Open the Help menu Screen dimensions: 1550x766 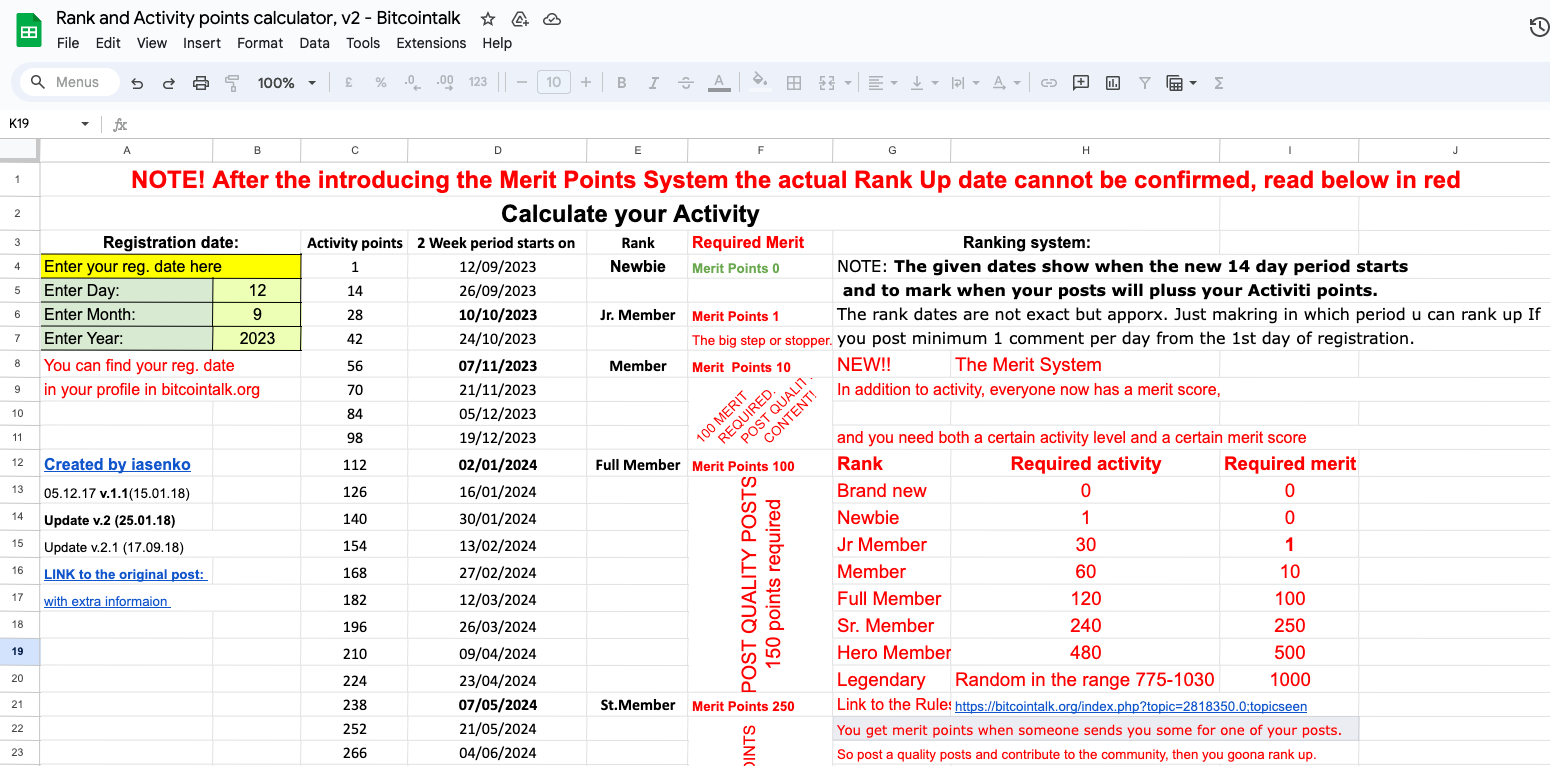coord(497,43)
